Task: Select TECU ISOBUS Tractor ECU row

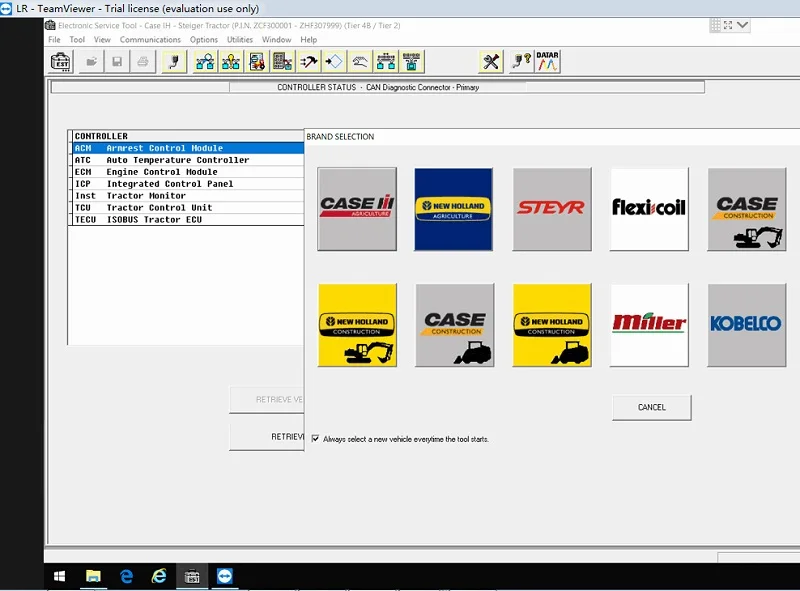Action: pyautogui.click(x=188, y=219)
